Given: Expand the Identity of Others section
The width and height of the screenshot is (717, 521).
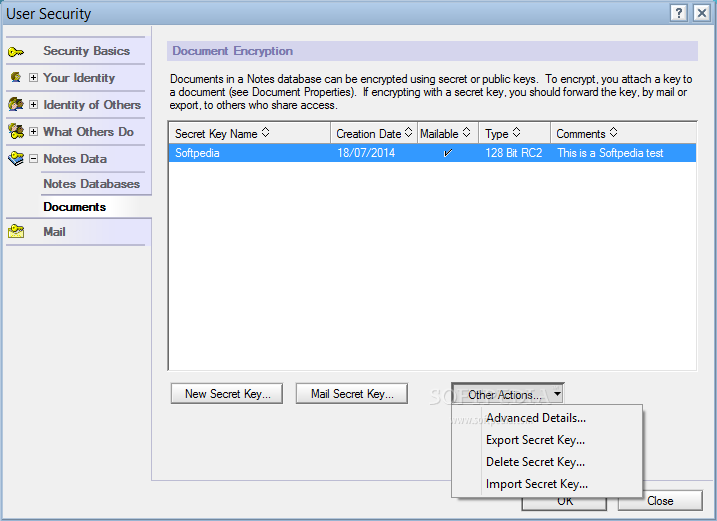Looking at the screenshot, I should point(33,104).
